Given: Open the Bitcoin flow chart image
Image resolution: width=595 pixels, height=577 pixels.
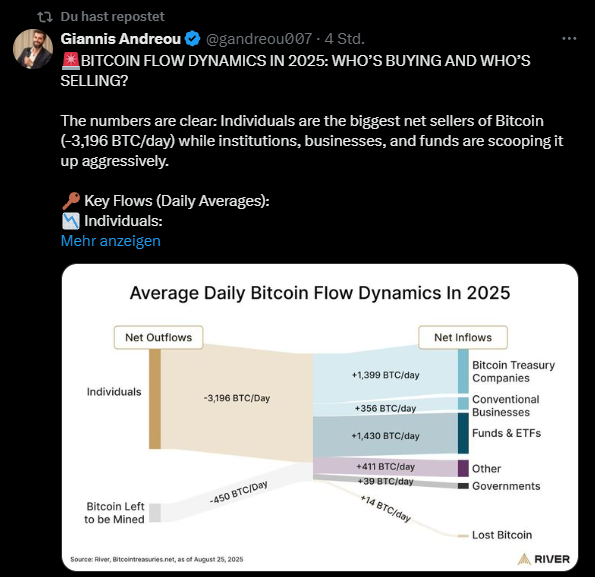Looking at the screenshot, I should point(320,417).
